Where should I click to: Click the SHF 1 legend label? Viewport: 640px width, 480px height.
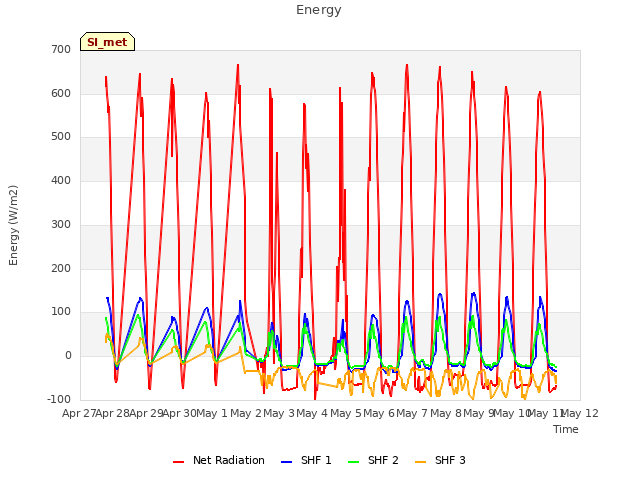click(x=316, y=460)
